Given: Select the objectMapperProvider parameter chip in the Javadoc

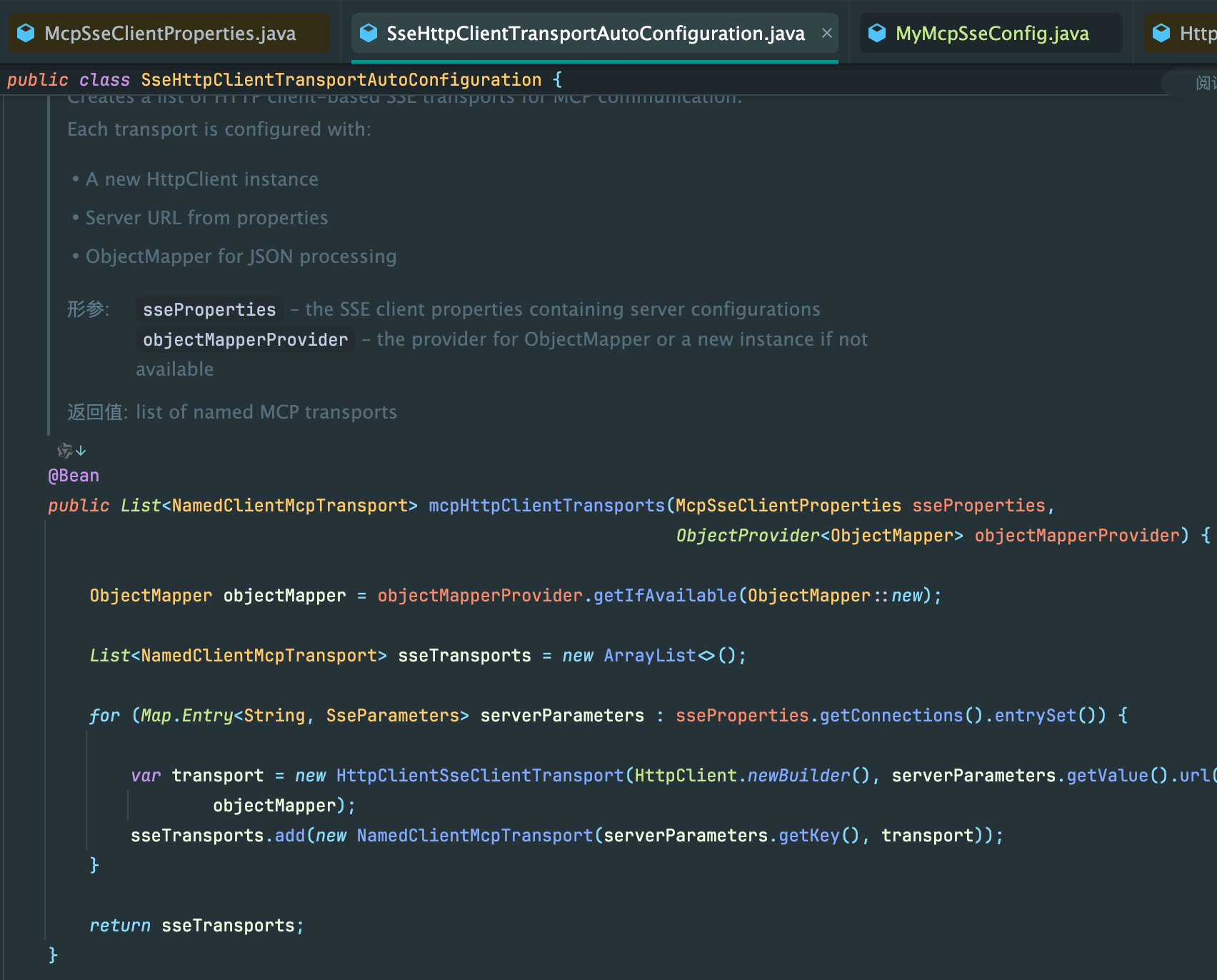Looking at the screenshot, I should point(245,339).
